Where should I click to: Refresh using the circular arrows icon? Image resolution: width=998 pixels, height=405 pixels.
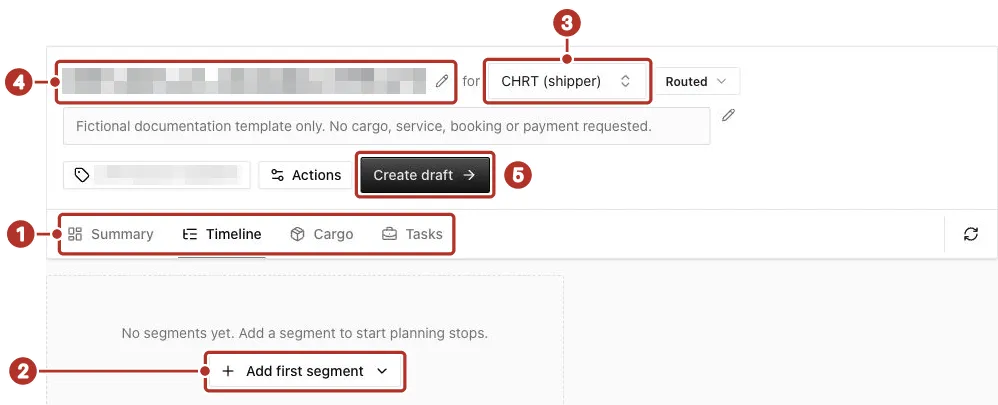971,234
